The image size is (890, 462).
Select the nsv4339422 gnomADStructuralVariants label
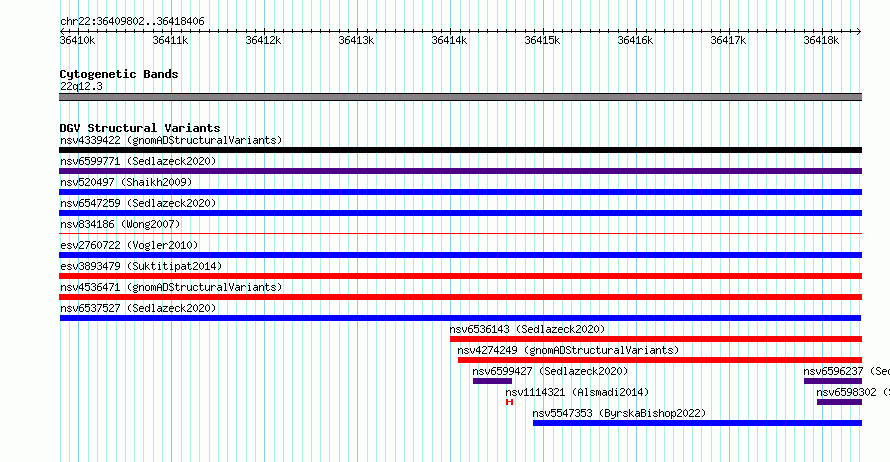171,140
